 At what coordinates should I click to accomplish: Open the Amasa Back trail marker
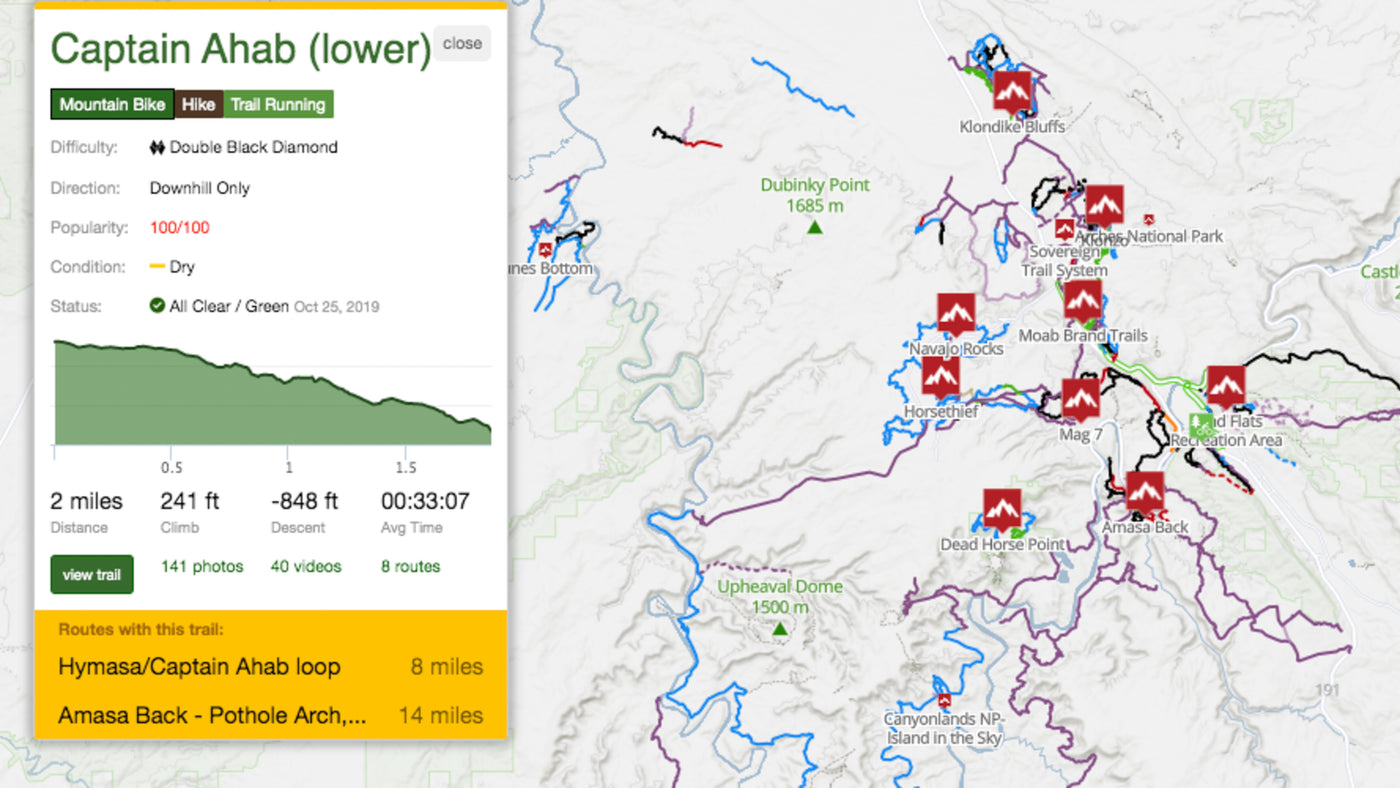[1145, 492]
